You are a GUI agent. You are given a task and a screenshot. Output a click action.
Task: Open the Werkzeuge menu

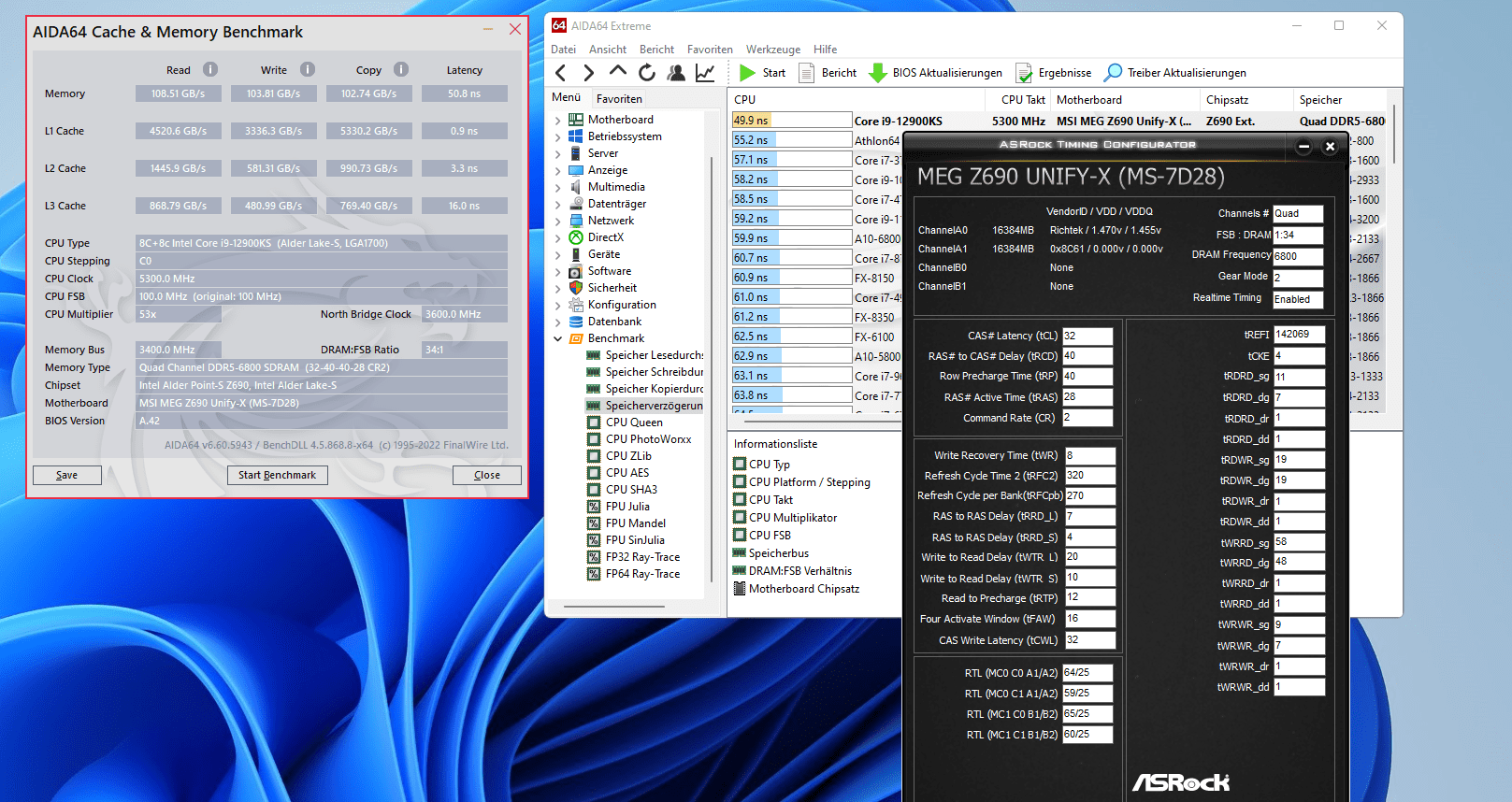point(772,50)
